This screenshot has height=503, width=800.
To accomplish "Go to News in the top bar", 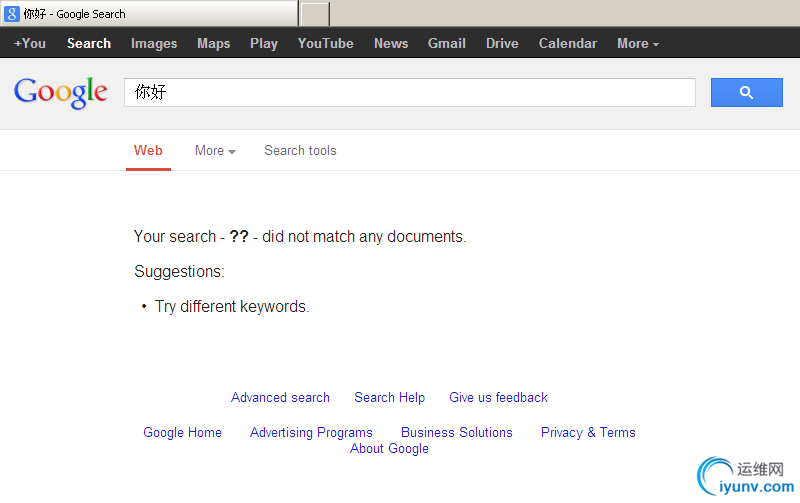I will [391, 43].
